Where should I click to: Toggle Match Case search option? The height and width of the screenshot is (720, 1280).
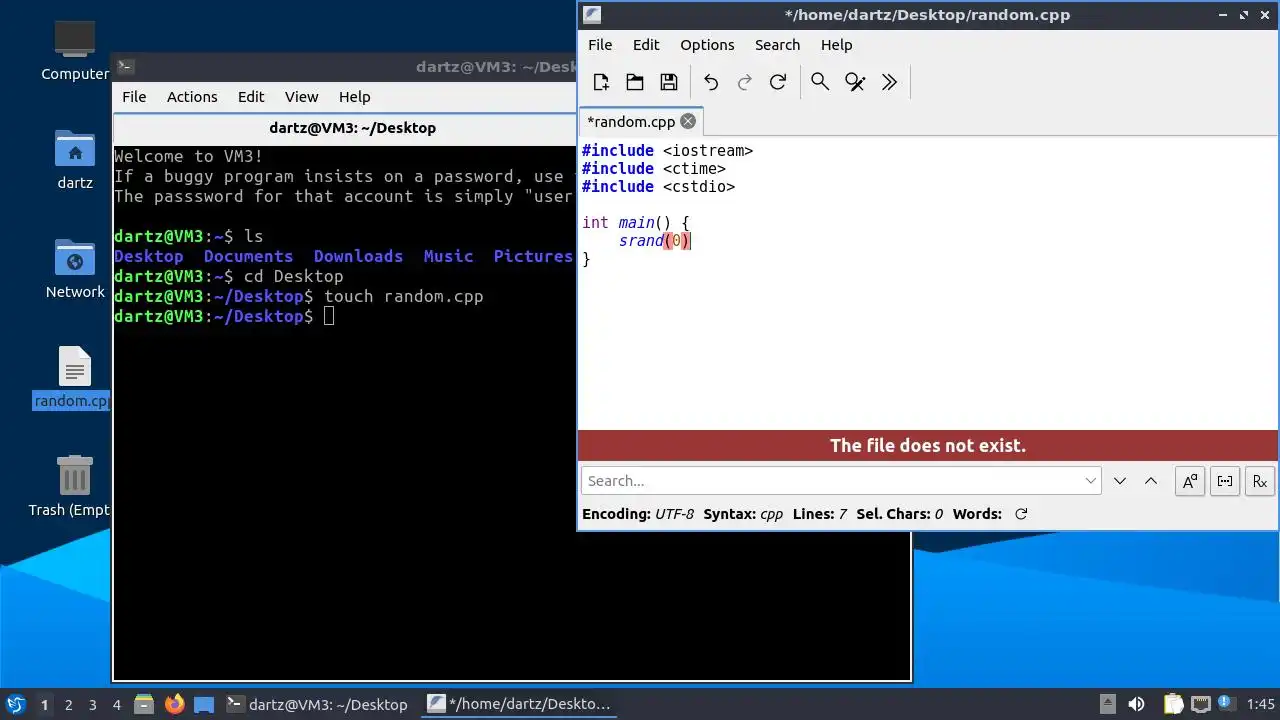[1190, 481]
